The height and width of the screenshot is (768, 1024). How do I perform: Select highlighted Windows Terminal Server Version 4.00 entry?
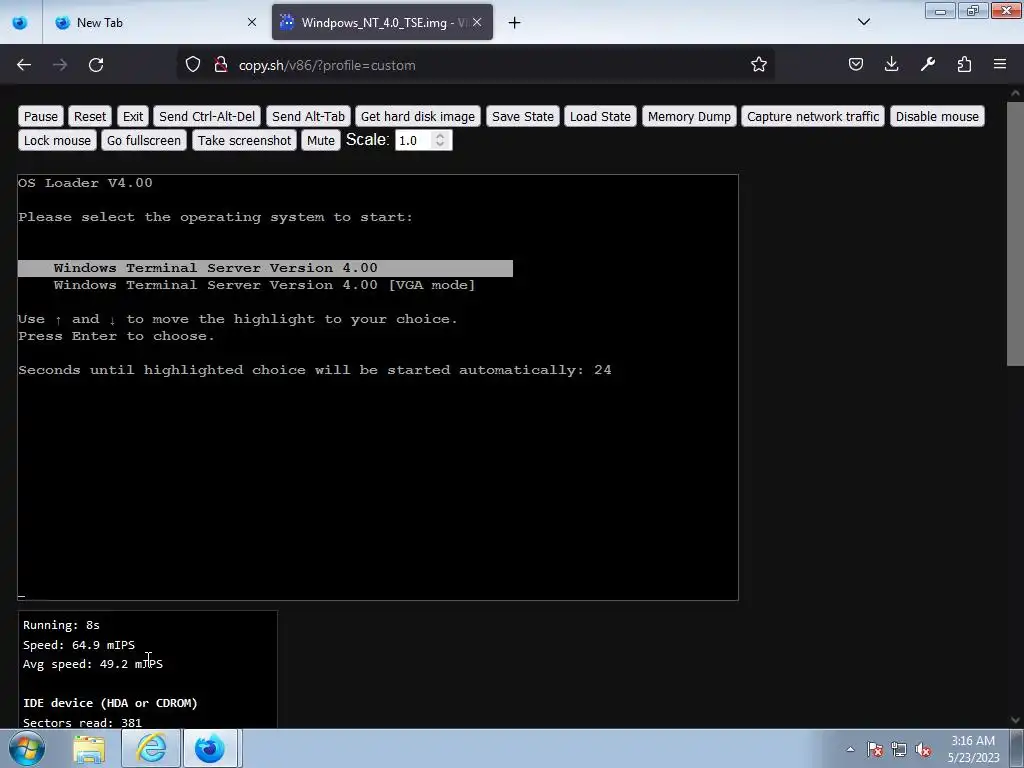265,268
